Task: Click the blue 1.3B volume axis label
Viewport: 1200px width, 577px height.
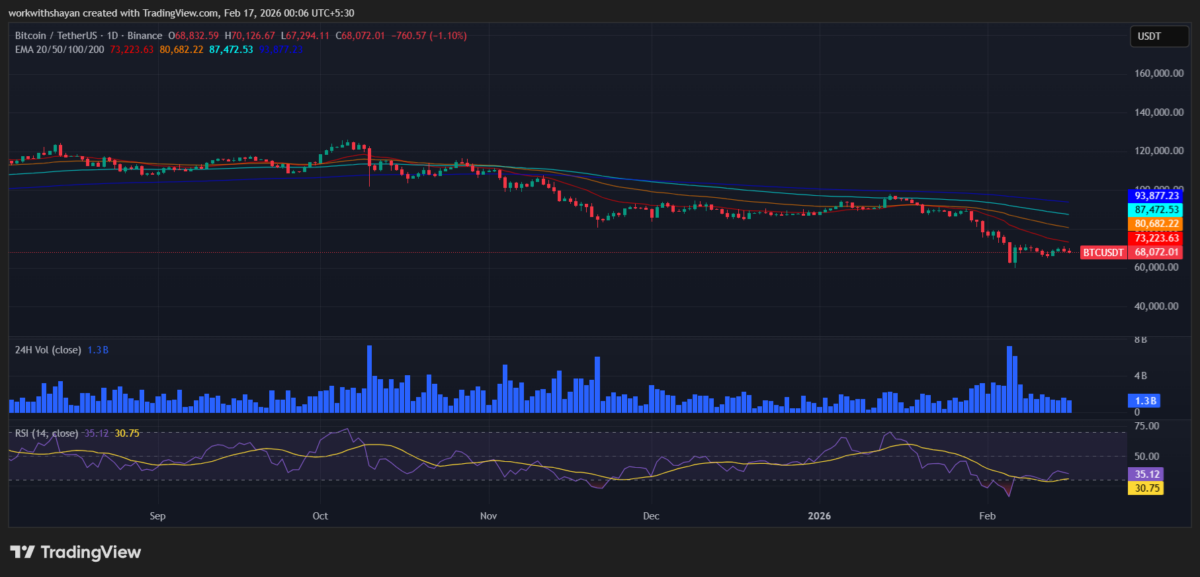Action: (x=1146, y=400)
